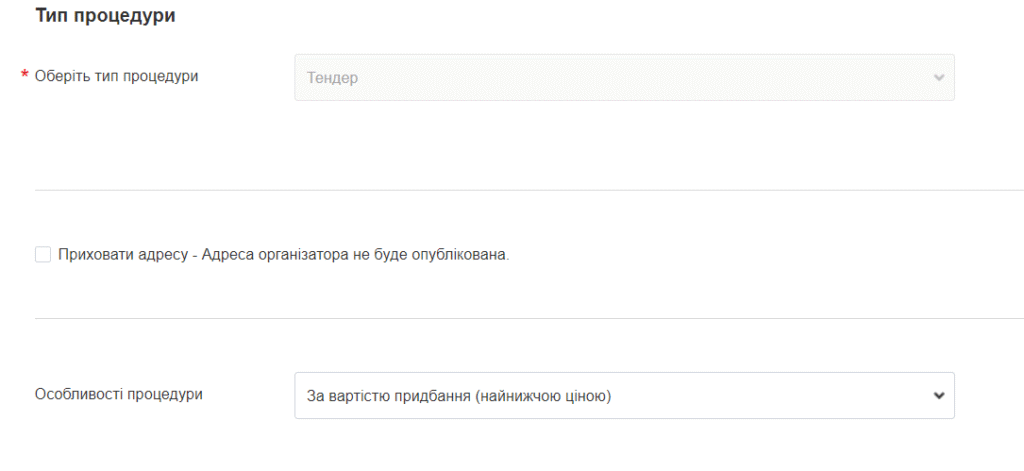Click the Адреса організатора не буде опублікована text
The height and width of the screenshot is (471, 1024).
point(355,255)
